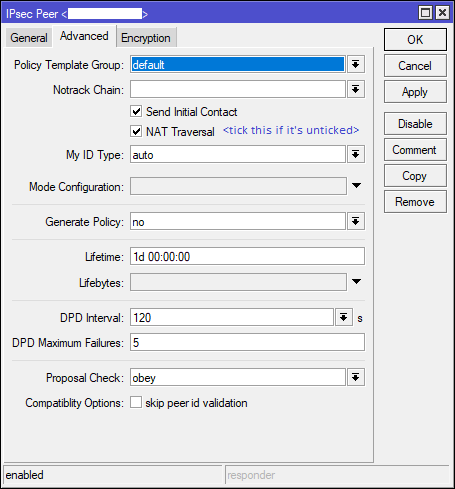Click the OK button
The height and width of the screenshot is (489, 455).
415,40
